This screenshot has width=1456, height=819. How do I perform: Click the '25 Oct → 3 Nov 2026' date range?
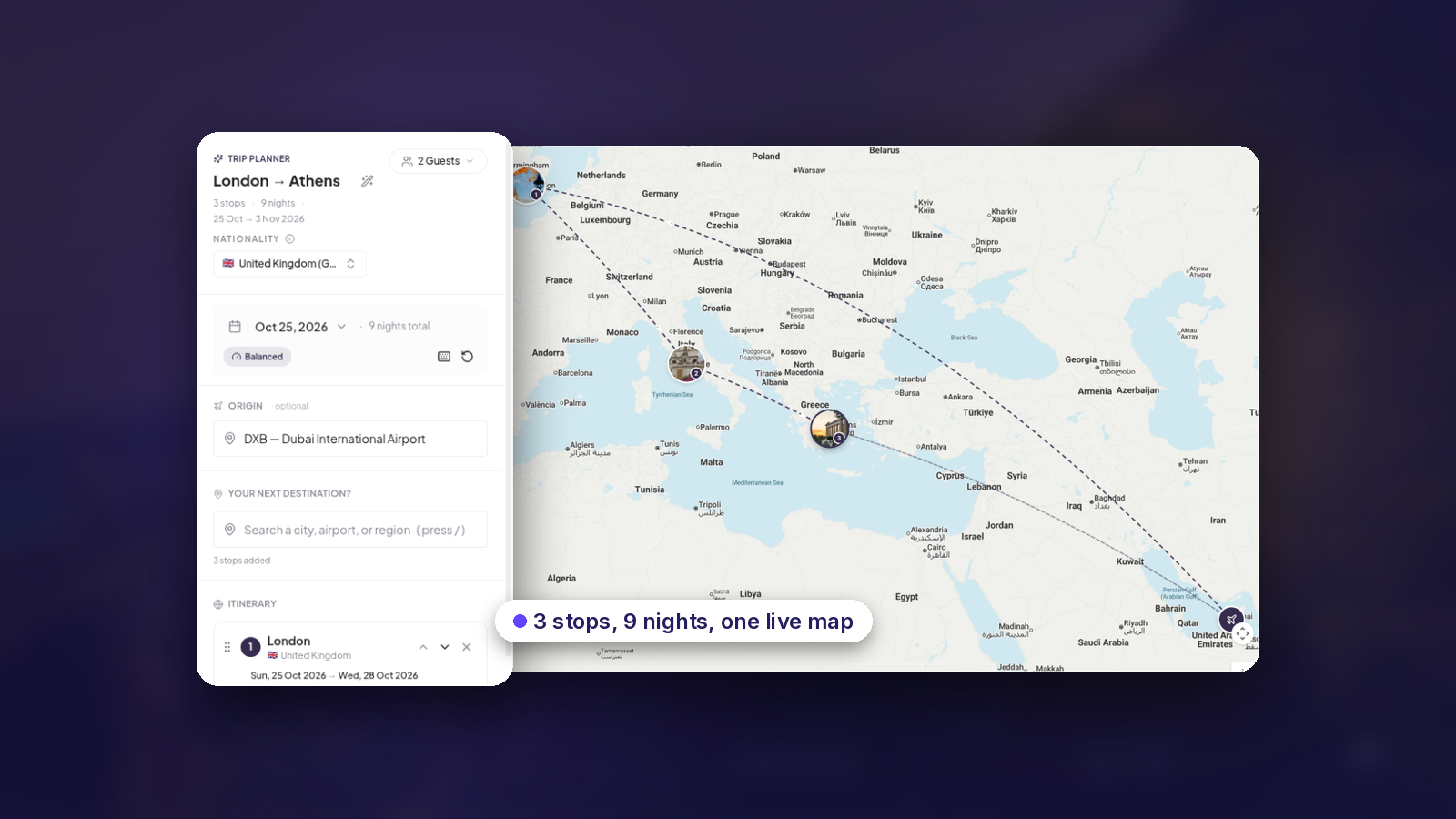(259, 219)
